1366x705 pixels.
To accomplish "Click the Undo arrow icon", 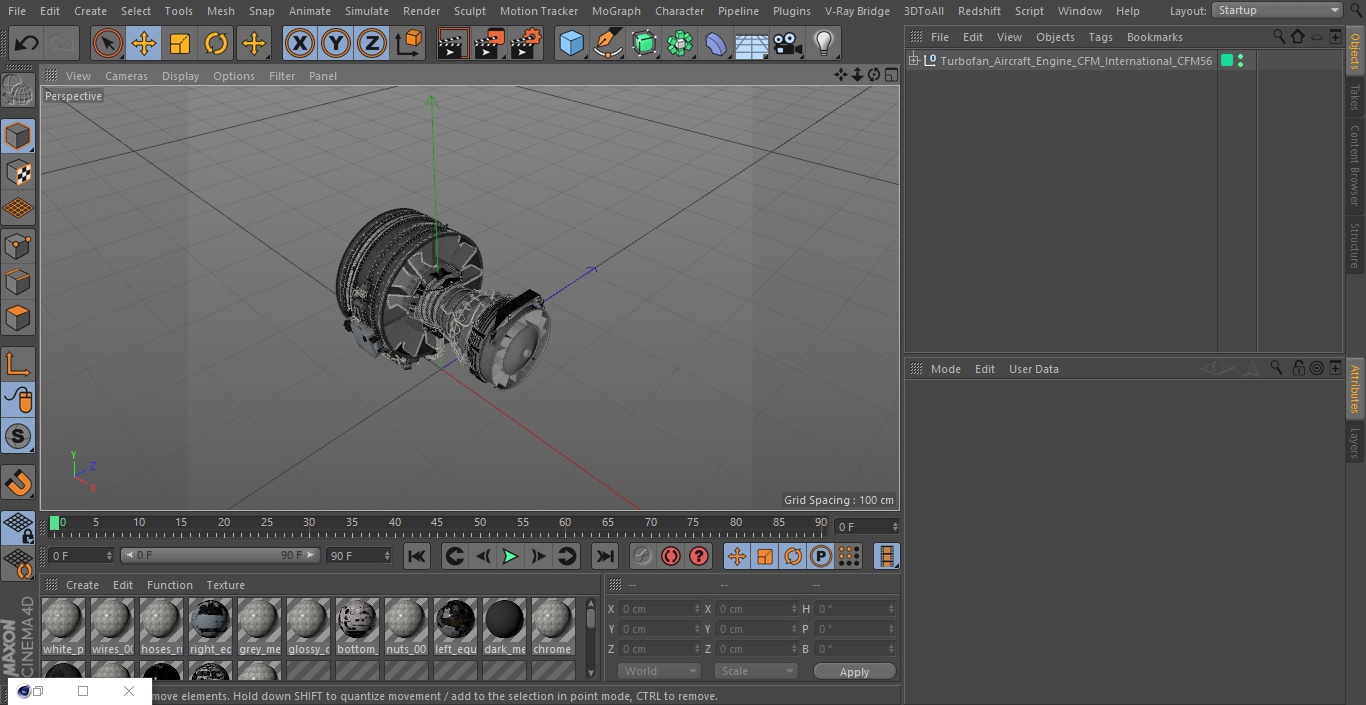I will (x=26, y=43).
